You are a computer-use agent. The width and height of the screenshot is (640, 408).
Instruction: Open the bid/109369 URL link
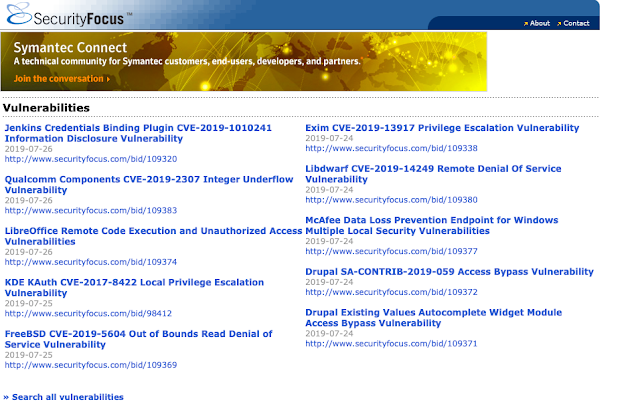91,365
